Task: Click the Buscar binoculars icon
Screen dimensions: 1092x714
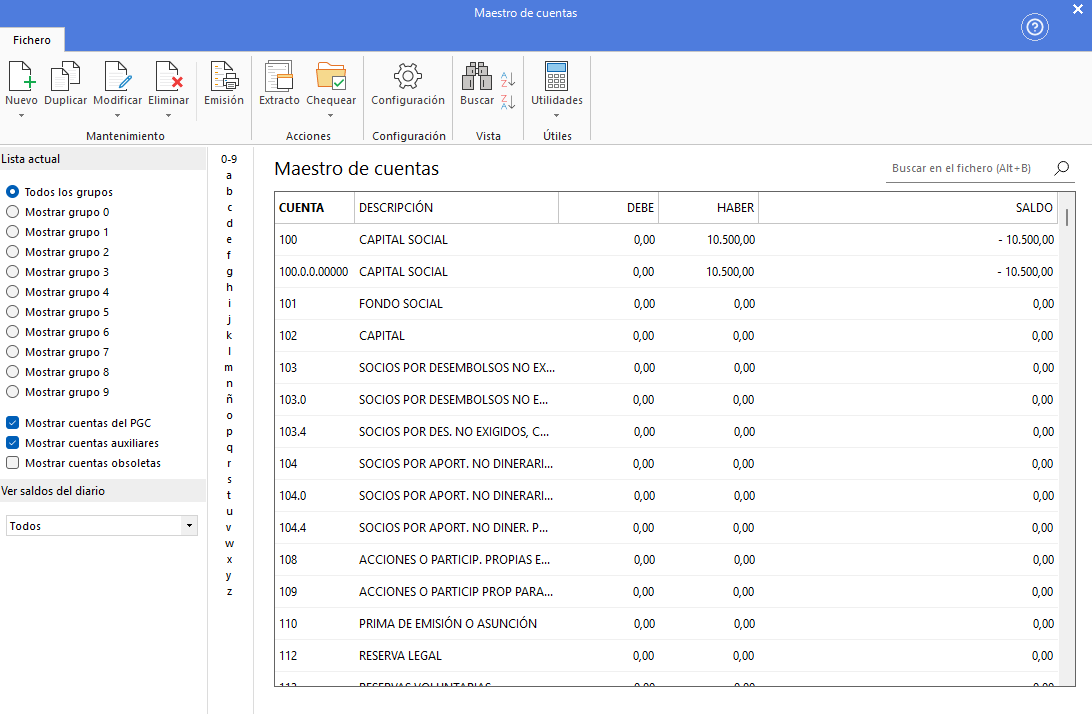Action: (x=477, y=76)
